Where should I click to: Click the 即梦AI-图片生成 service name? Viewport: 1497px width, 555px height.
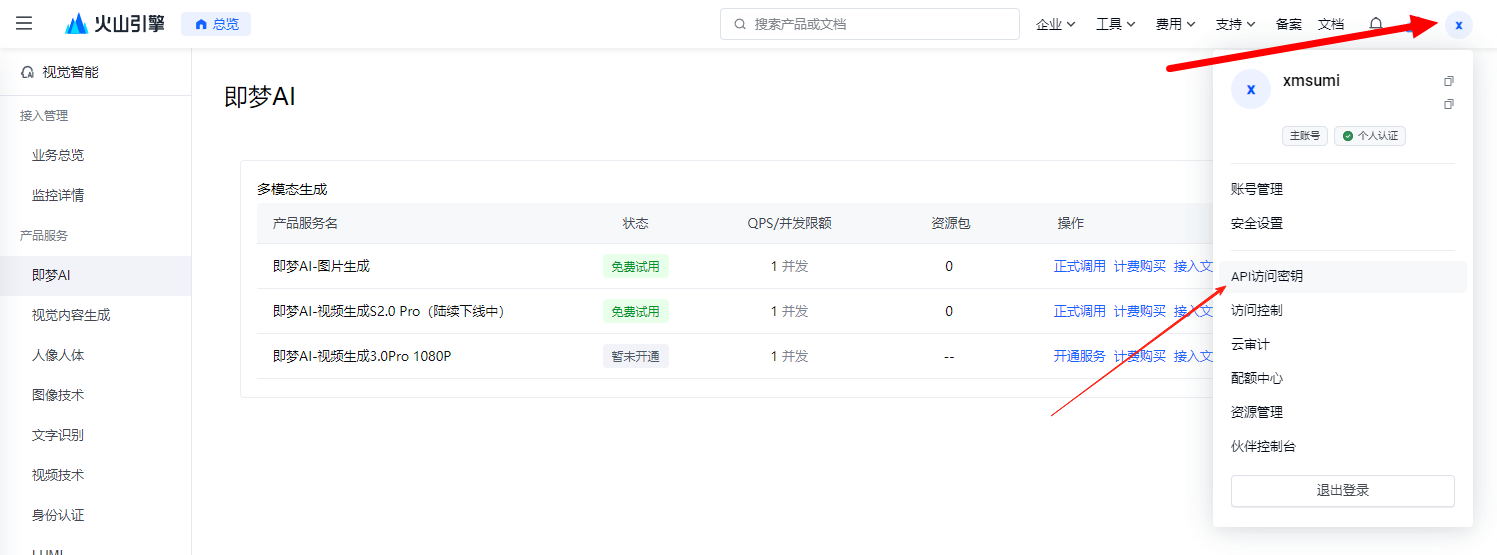pyautogui.click(x=321, y=266)
